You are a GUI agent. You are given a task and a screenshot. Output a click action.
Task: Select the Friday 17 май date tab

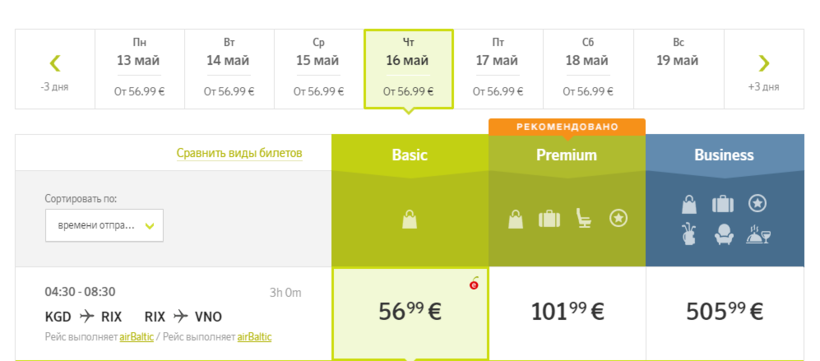point(498,69)
